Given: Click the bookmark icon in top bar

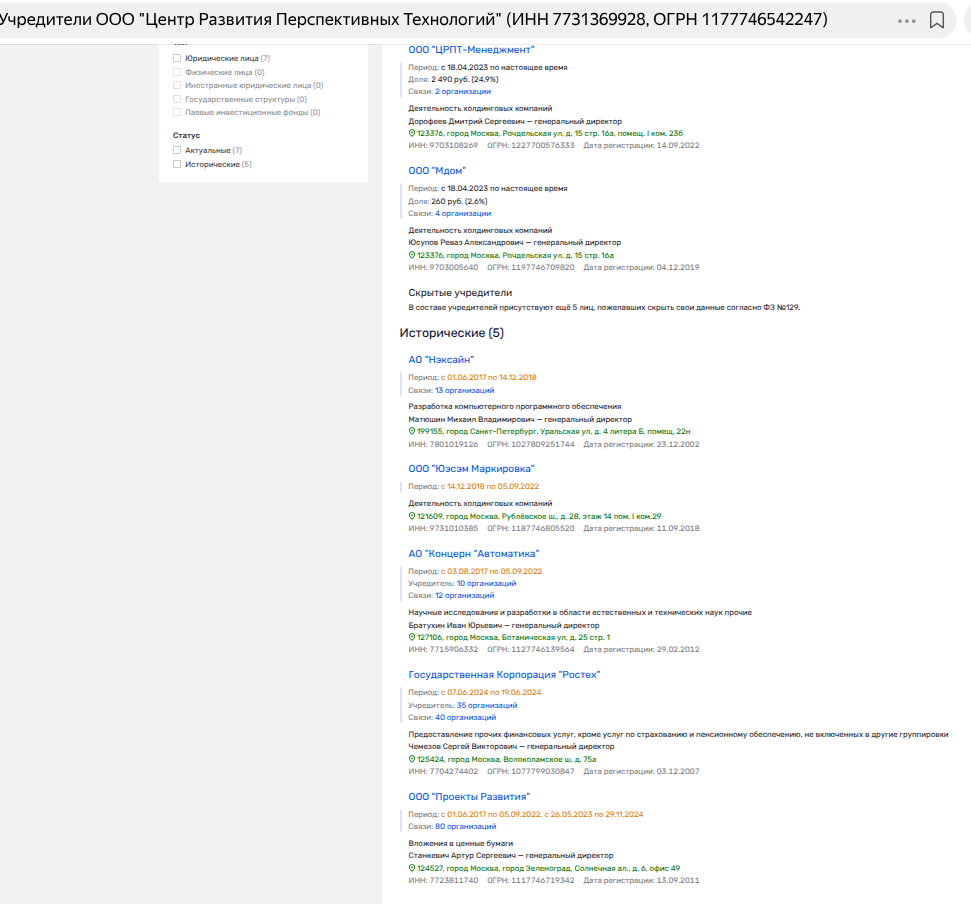Looking at the screenshot, I should click(x=937, y=20).
